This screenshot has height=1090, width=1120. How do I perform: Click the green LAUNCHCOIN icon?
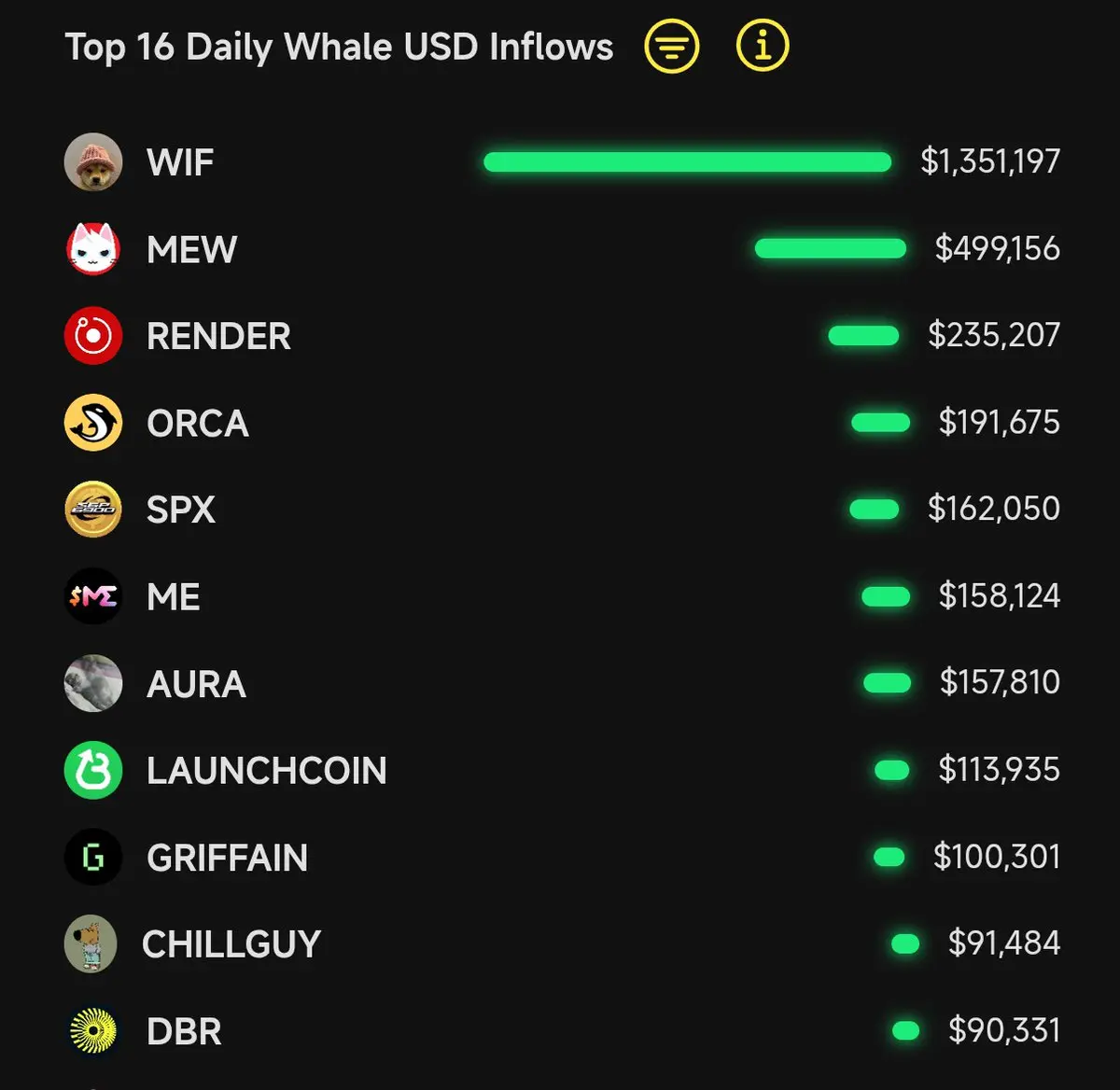click(x=93, y=770)
